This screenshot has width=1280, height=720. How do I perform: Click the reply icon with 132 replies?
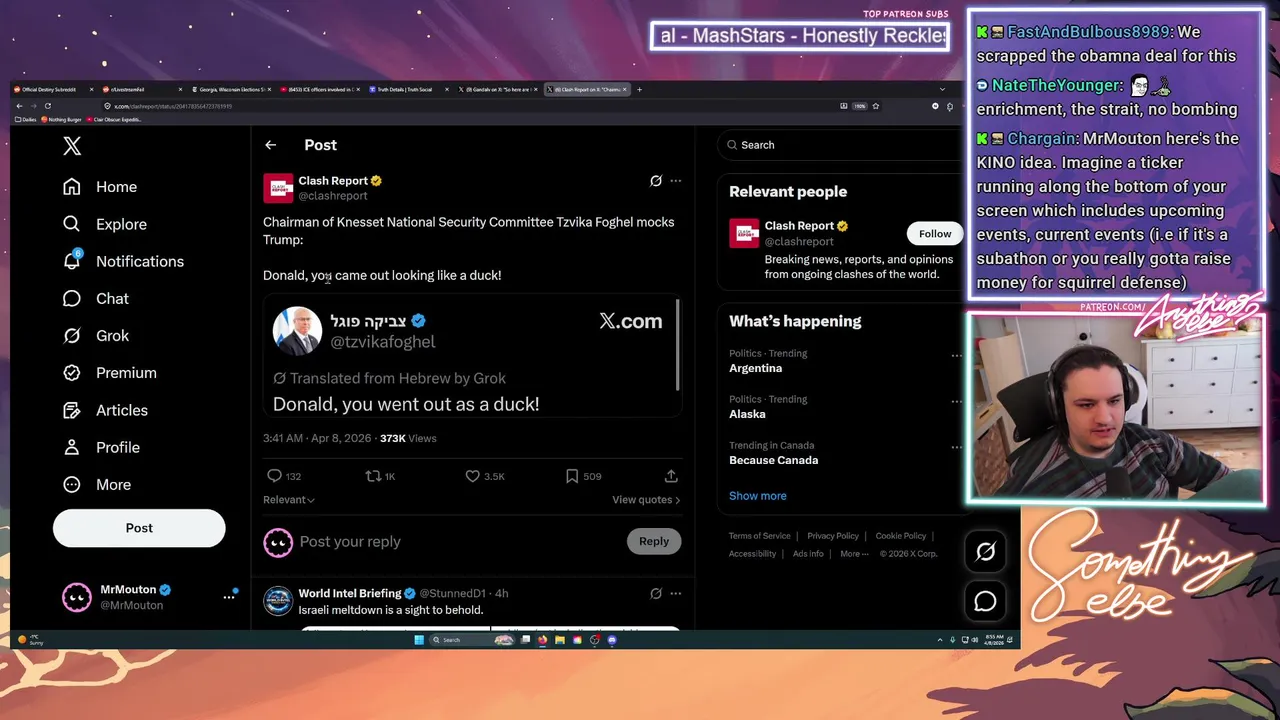(274, 476)
